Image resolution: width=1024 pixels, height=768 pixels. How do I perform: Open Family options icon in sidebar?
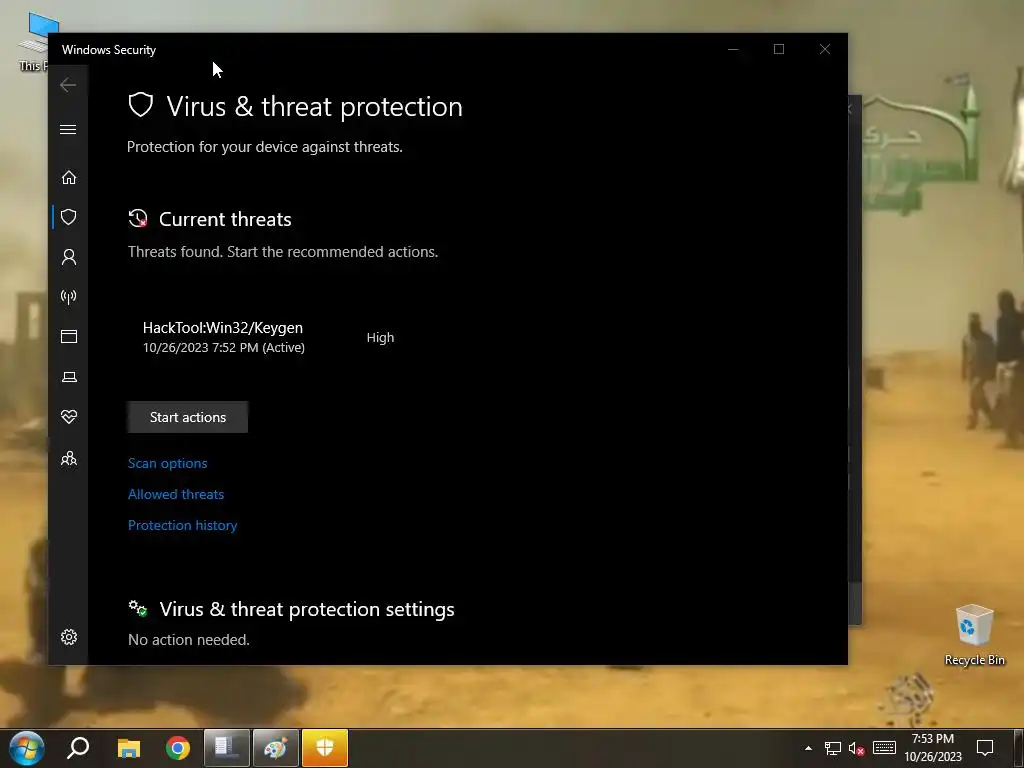69,458
